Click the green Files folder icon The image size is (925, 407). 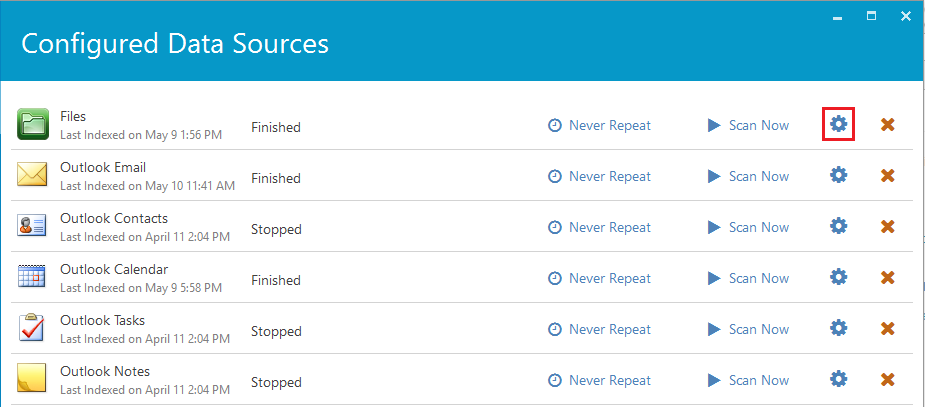point(32,124)
